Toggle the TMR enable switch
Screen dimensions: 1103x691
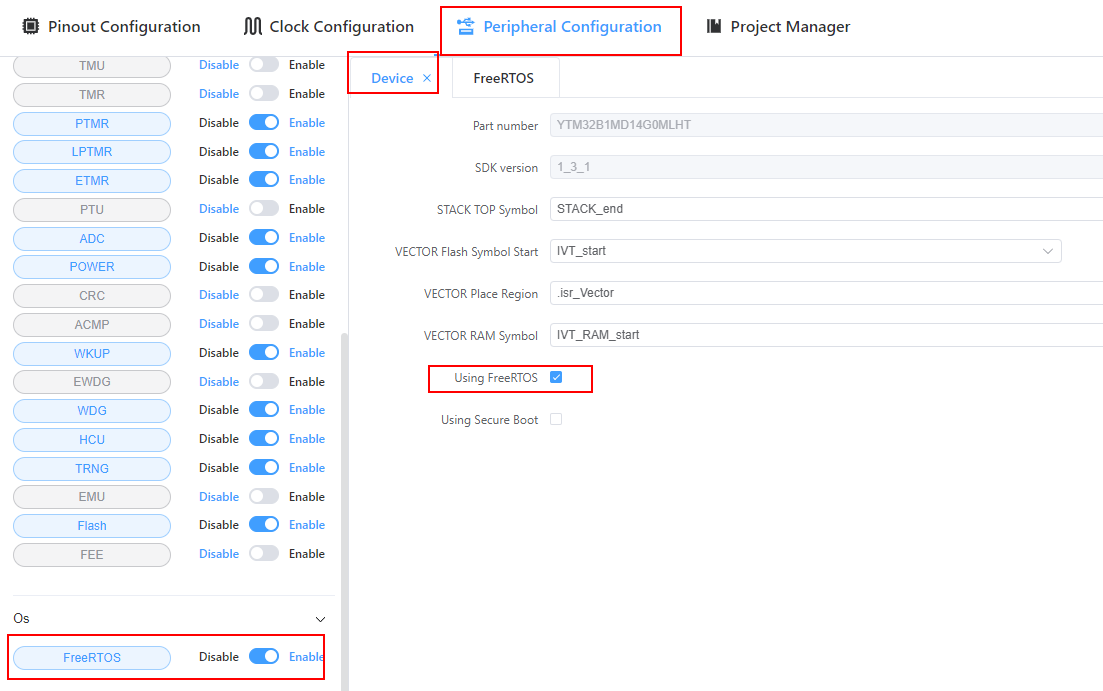tap(264, 94)
